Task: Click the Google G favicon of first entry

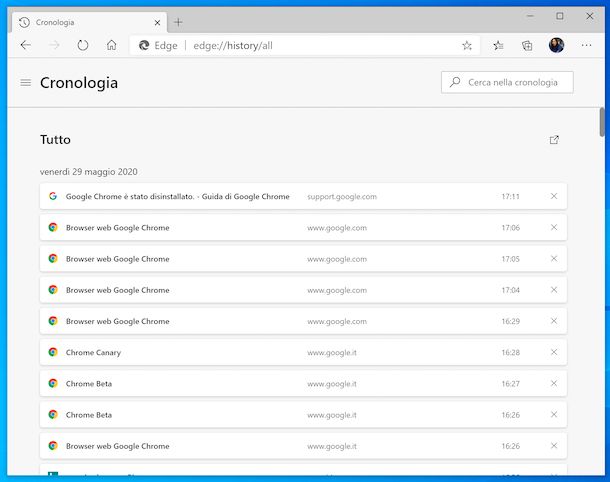Action: click(53, 196)
